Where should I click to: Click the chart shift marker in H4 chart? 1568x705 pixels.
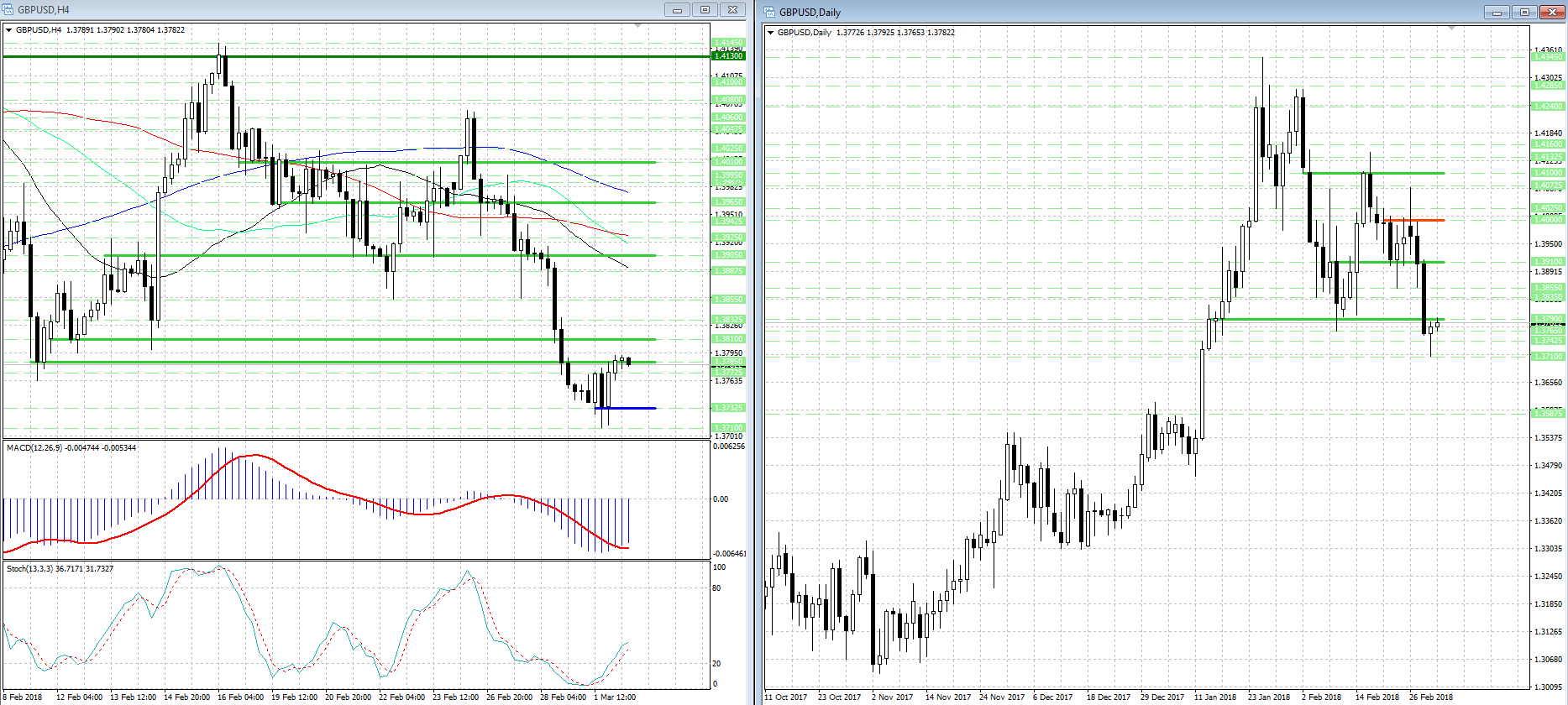click(638, 26)
